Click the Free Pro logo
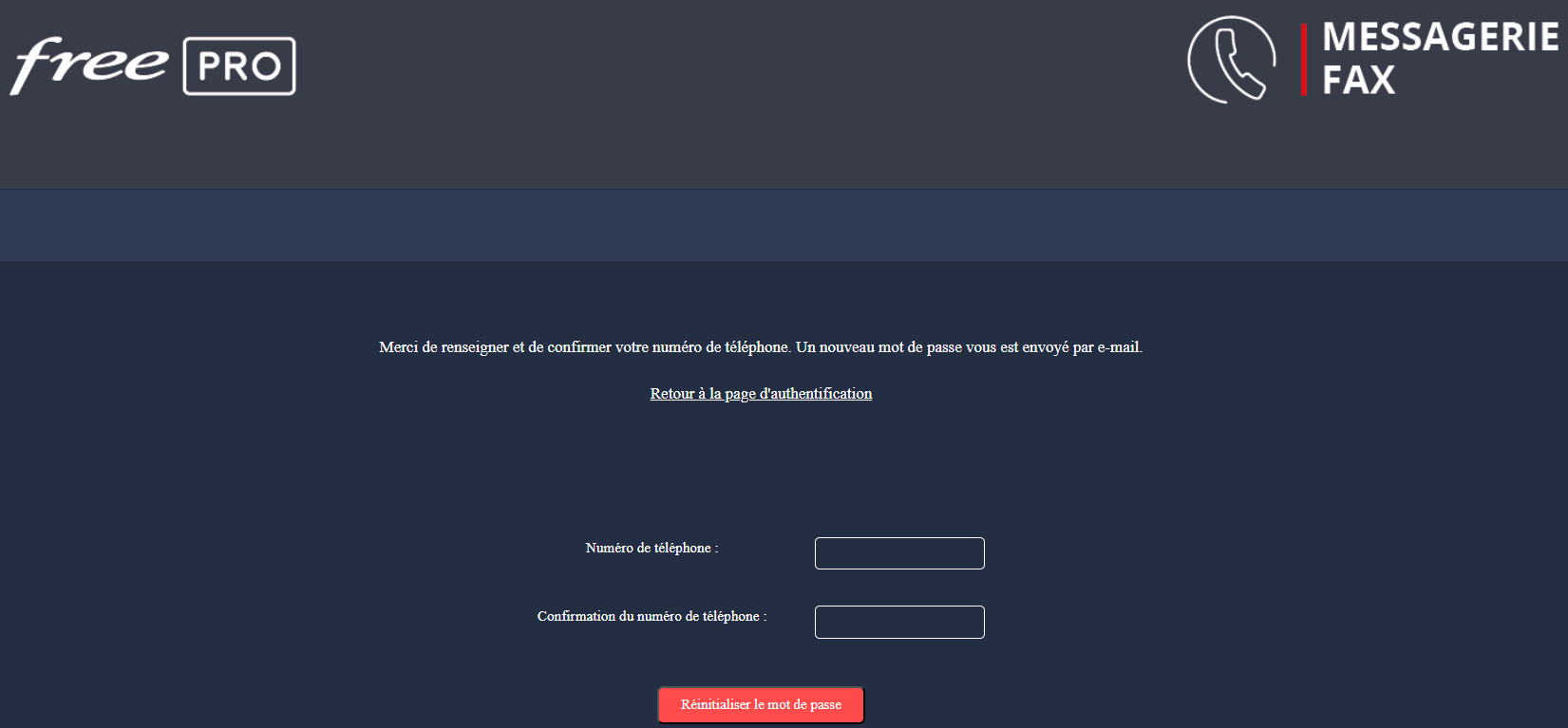Image resolution: width=1568 pixels, height=728 pixels. 153,65
